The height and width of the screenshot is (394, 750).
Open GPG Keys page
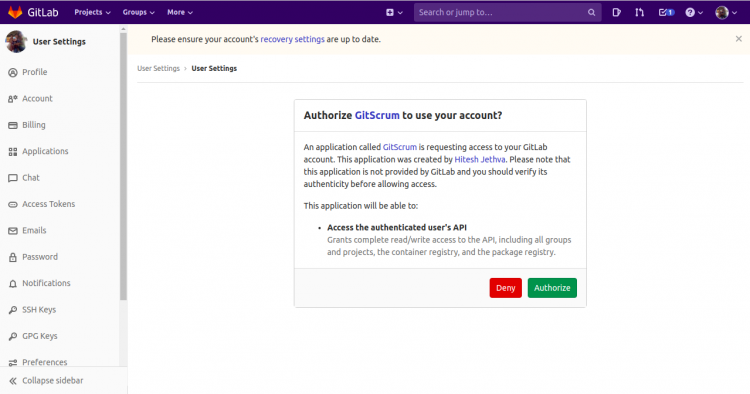pyautogui.click(x=40, y=336)
